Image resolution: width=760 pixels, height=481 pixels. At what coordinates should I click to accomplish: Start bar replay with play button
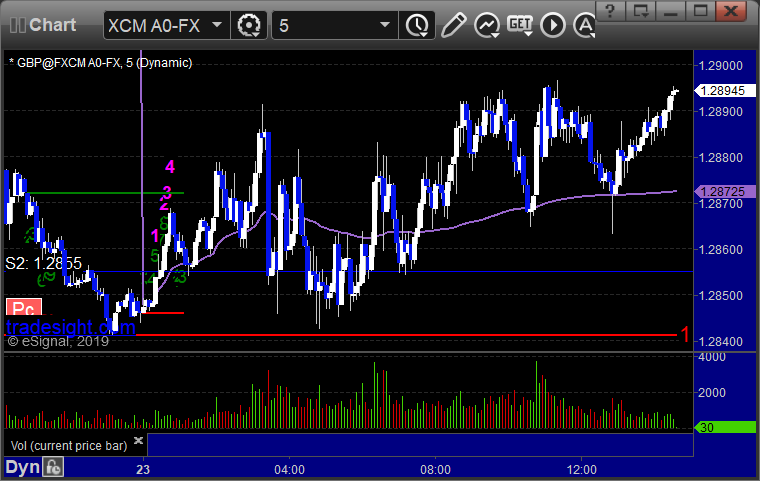pos(553,25)
